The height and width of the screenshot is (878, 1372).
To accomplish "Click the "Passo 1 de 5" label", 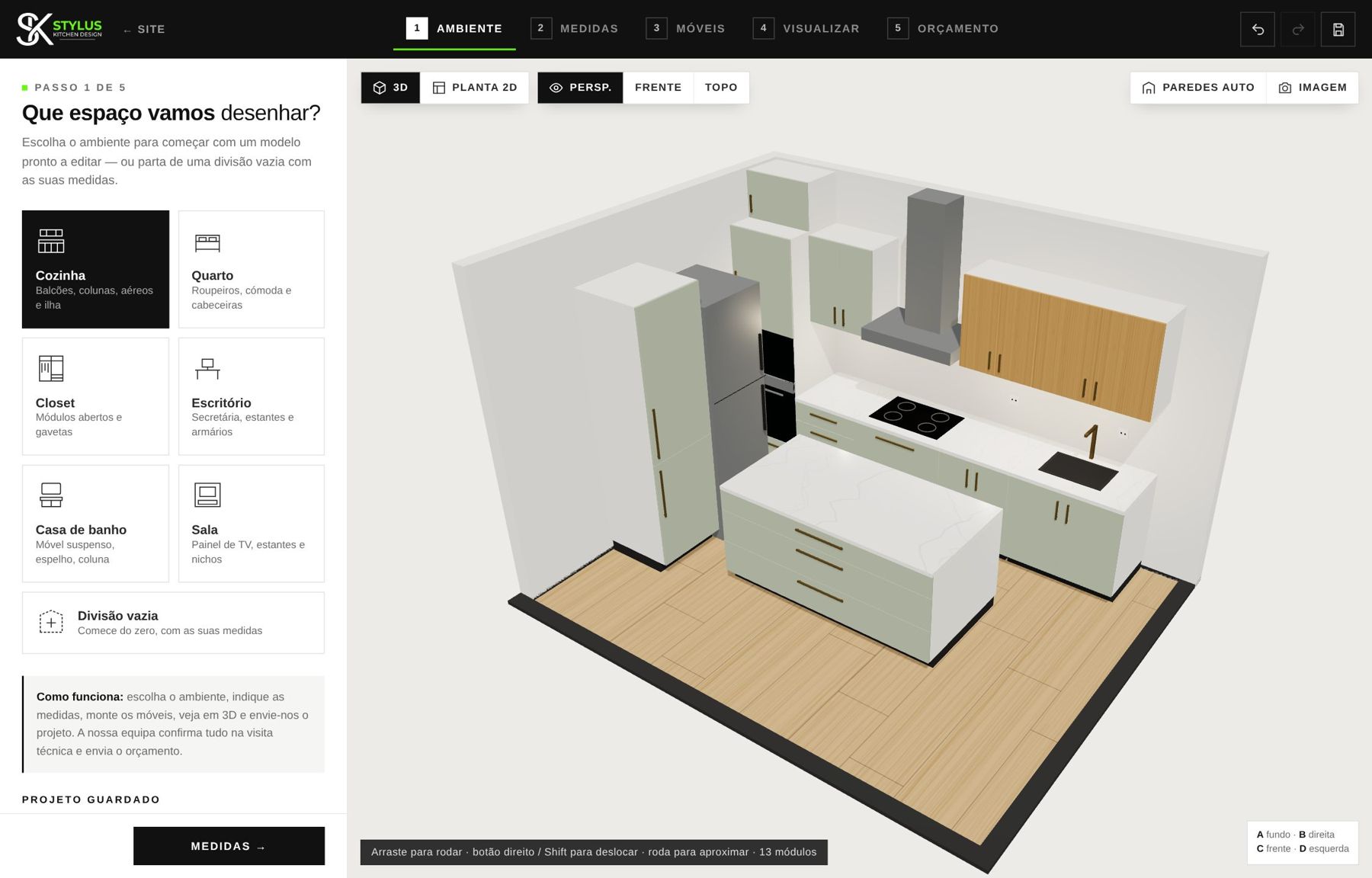I will pos(80,88).
